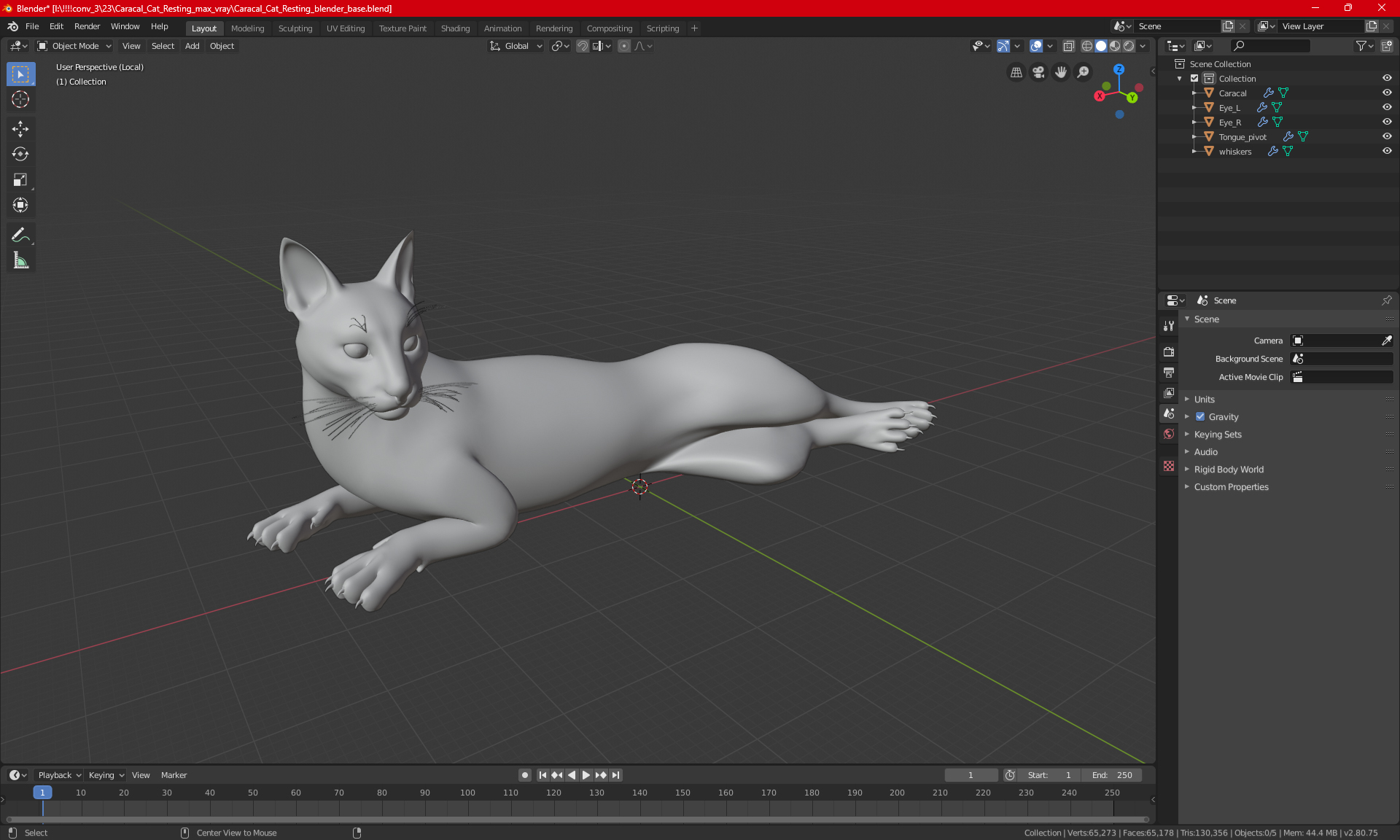Open World properties tab icon

click(x=1169, y=434)
